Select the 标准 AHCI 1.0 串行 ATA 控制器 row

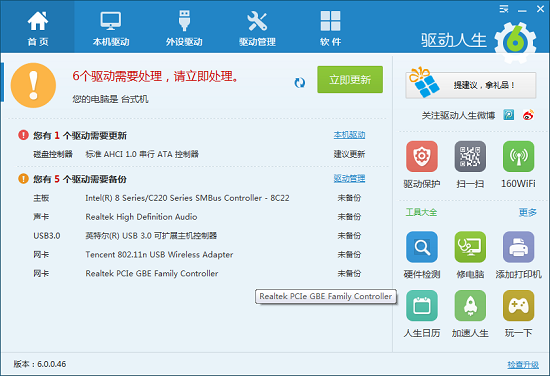click(199, 154)
